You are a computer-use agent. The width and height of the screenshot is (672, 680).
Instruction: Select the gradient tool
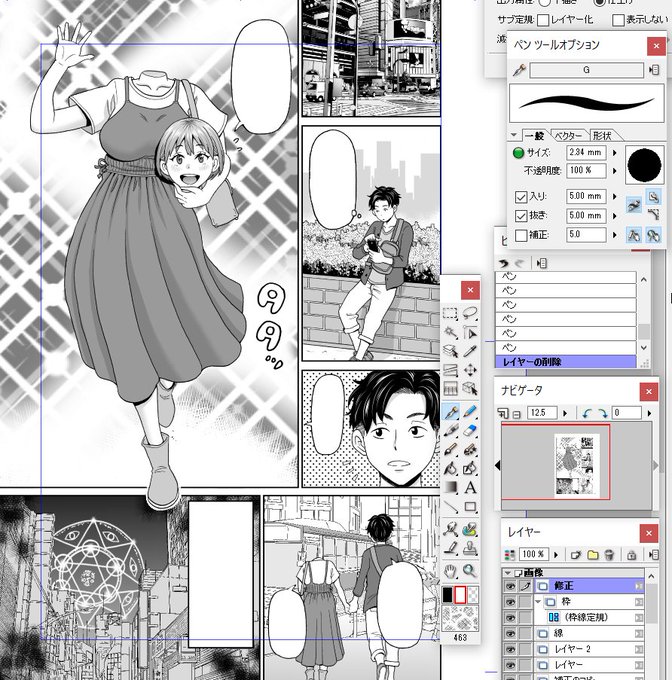click(x=450, y=487)
